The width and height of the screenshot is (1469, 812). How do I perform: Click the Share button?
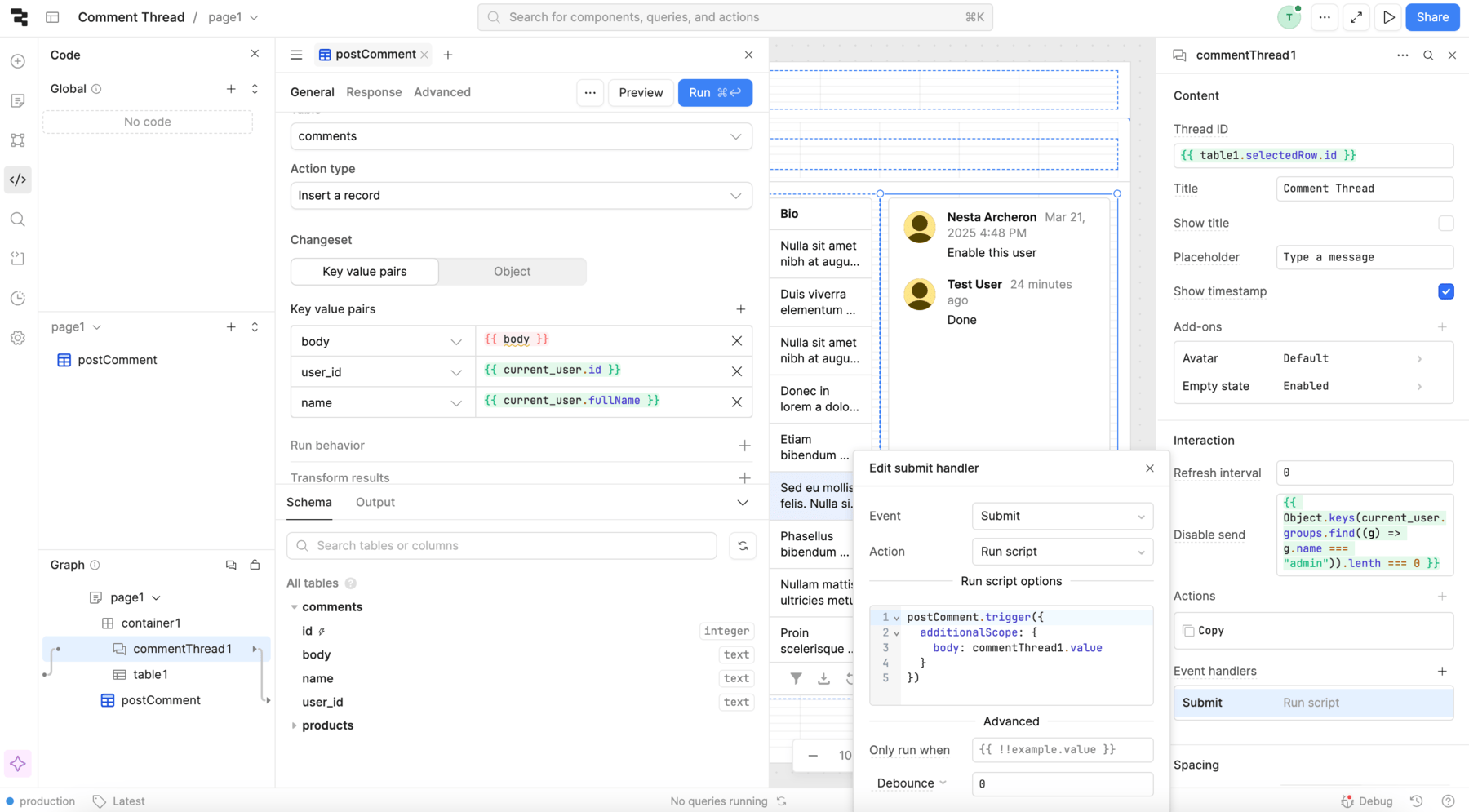click(1432, 17)
